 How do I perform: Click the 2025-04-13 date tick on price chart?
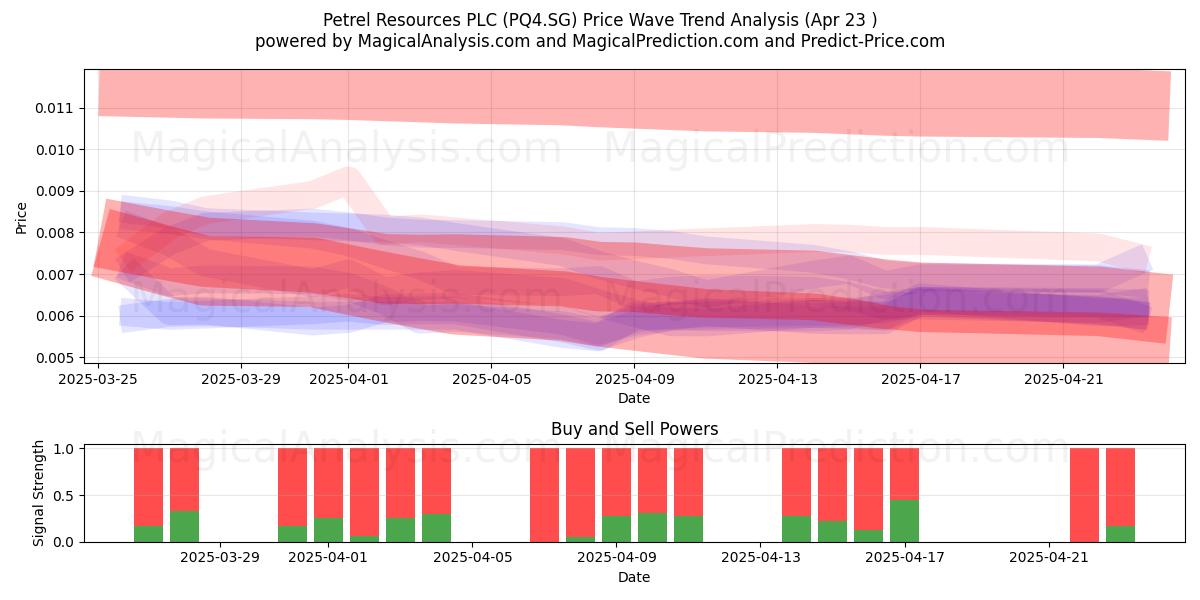pyautogui.click(x=777, y=379)
